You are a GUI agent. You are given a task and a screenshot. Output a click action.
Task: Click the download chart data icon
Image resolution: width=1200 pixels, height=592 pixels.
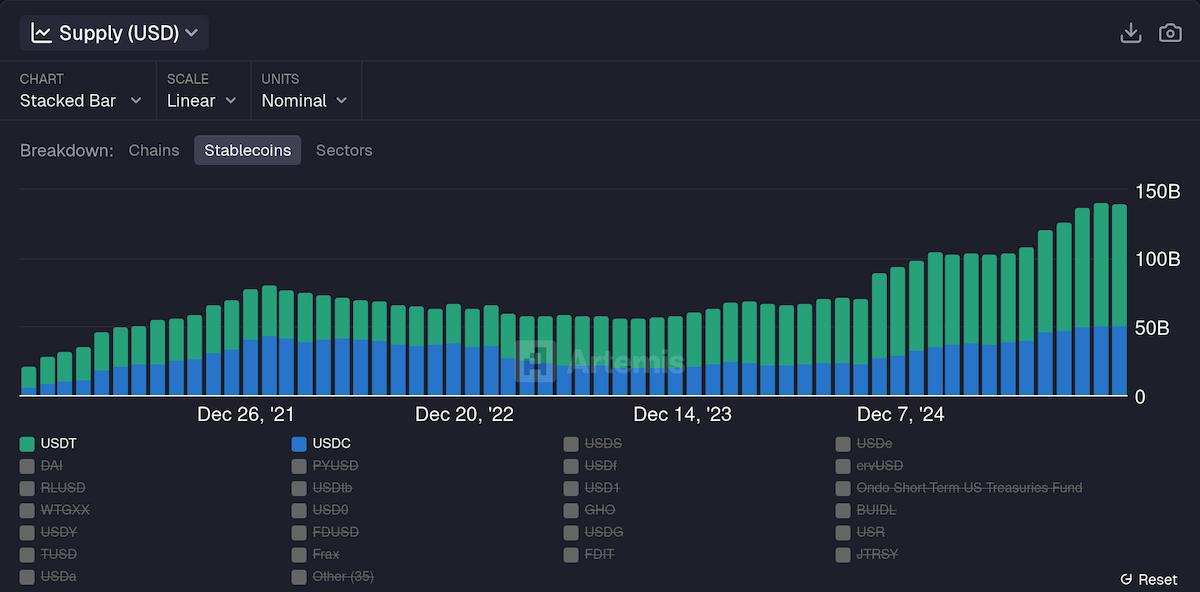tap(1131, 32)
